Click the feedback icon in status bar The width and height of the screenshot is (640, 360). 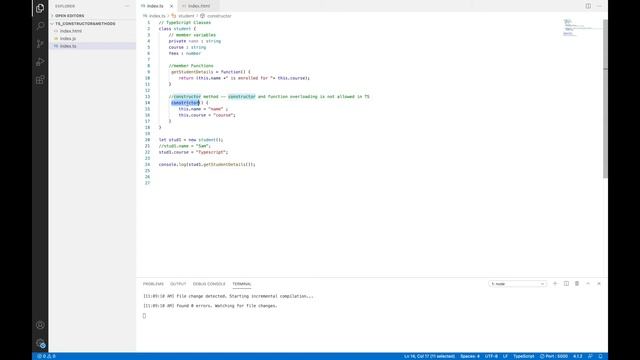(590, 356)
